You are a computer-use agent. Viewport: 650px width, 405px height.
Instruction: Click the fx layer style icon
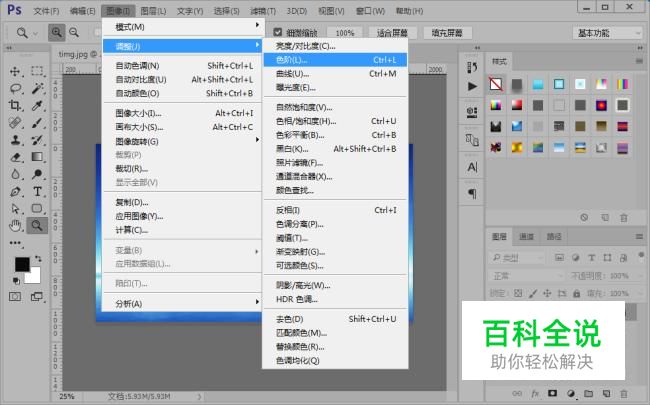click(x=535, y=393)
